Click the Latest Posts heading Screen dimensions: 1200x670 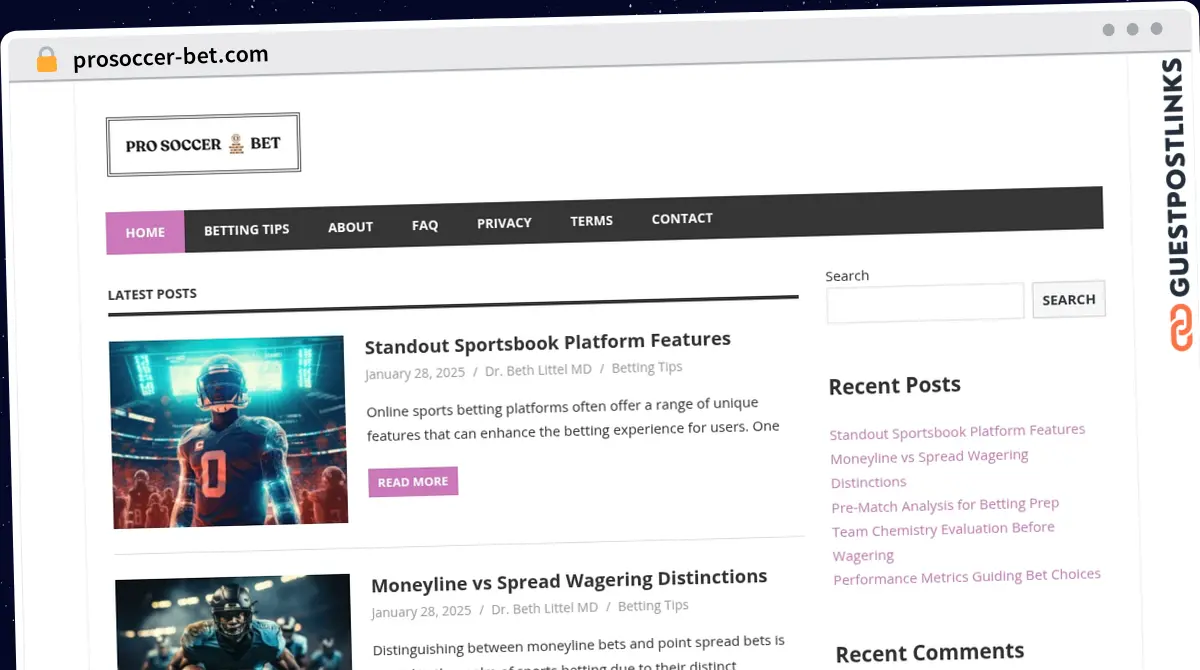click(152, 294)
